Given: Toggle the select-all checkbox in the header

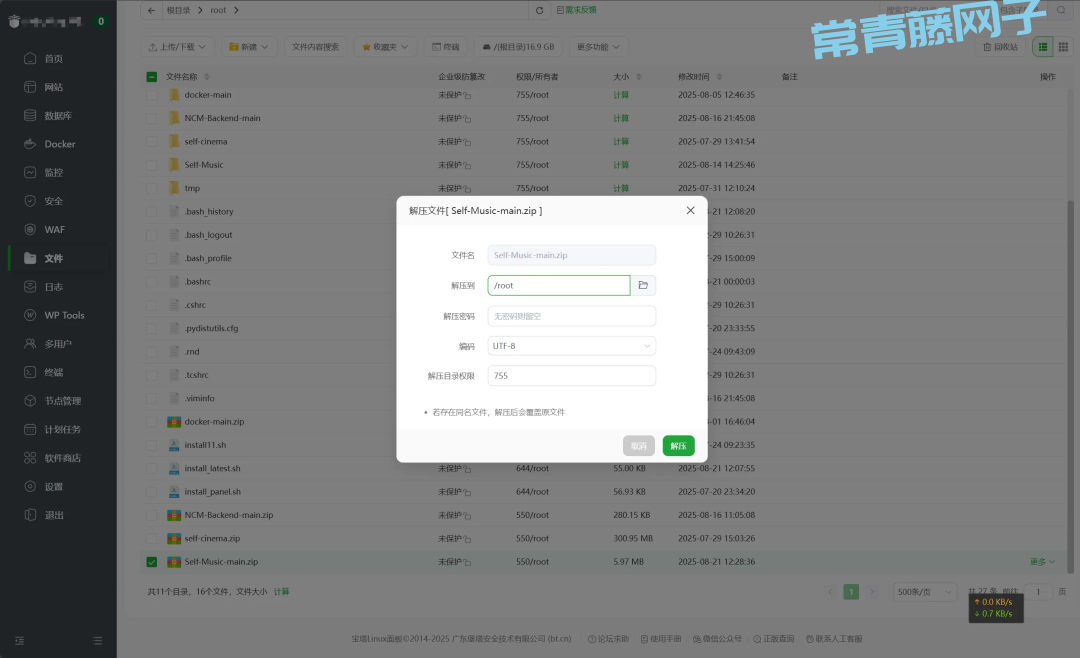Looking at the screenshot, I should click(x=152, y=77).
